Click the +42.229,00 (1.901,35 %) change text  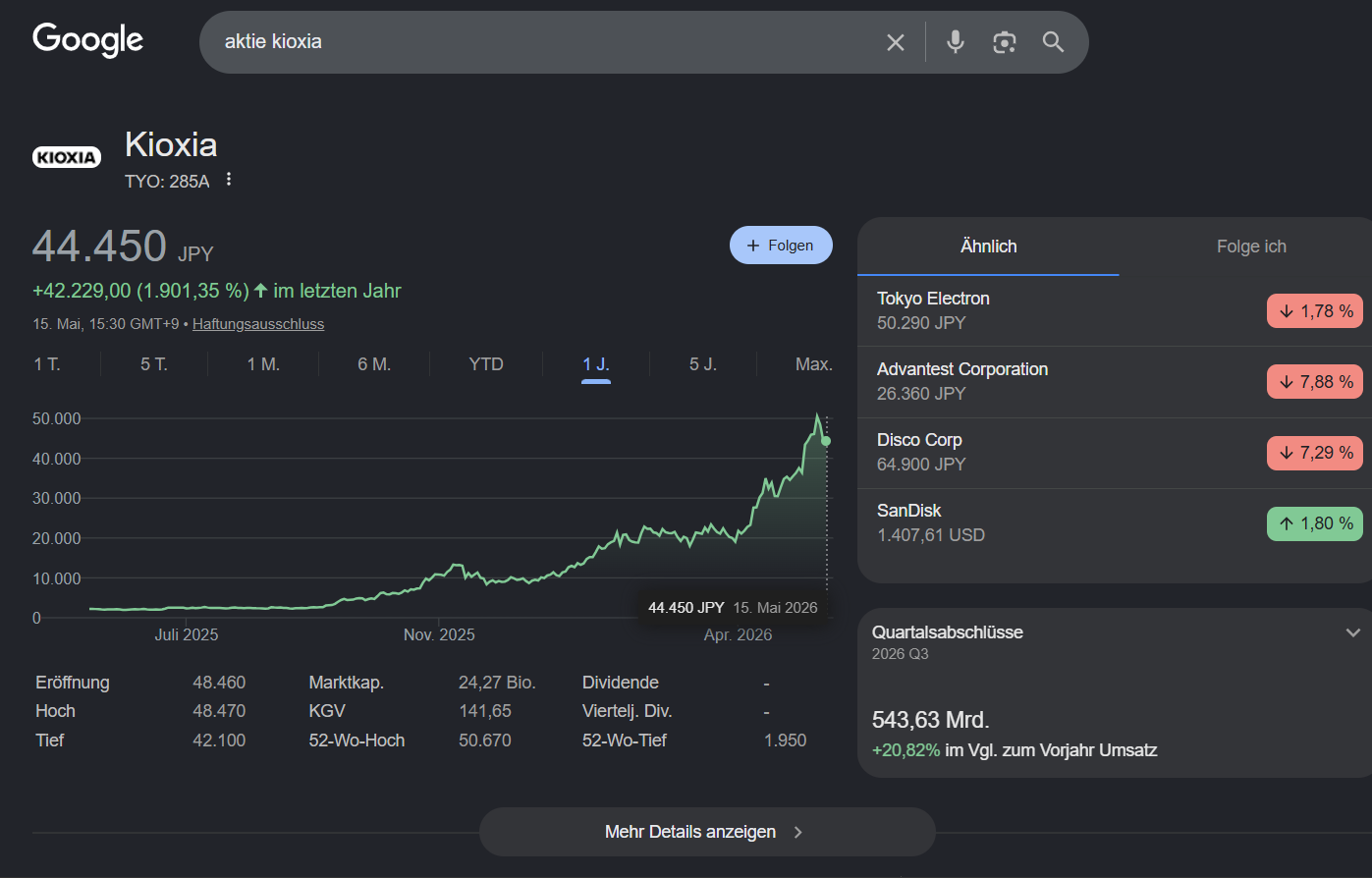click(140, 291)
